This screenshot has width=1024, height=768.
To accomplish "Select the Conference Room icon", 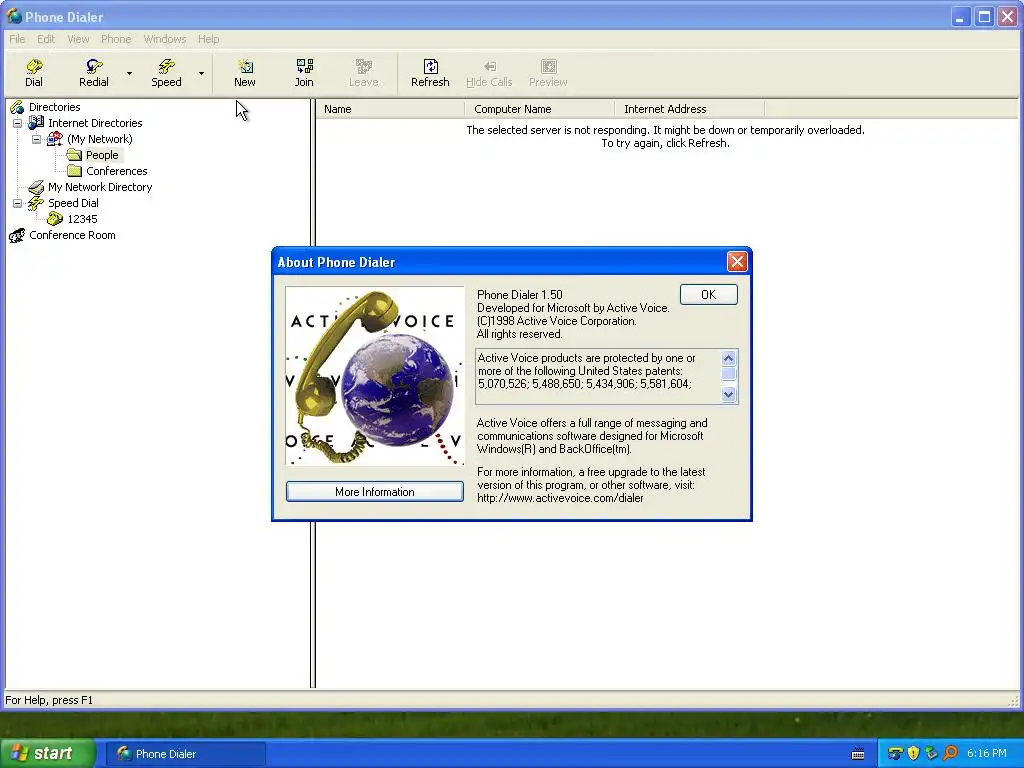I will click(x=17, y=235).
